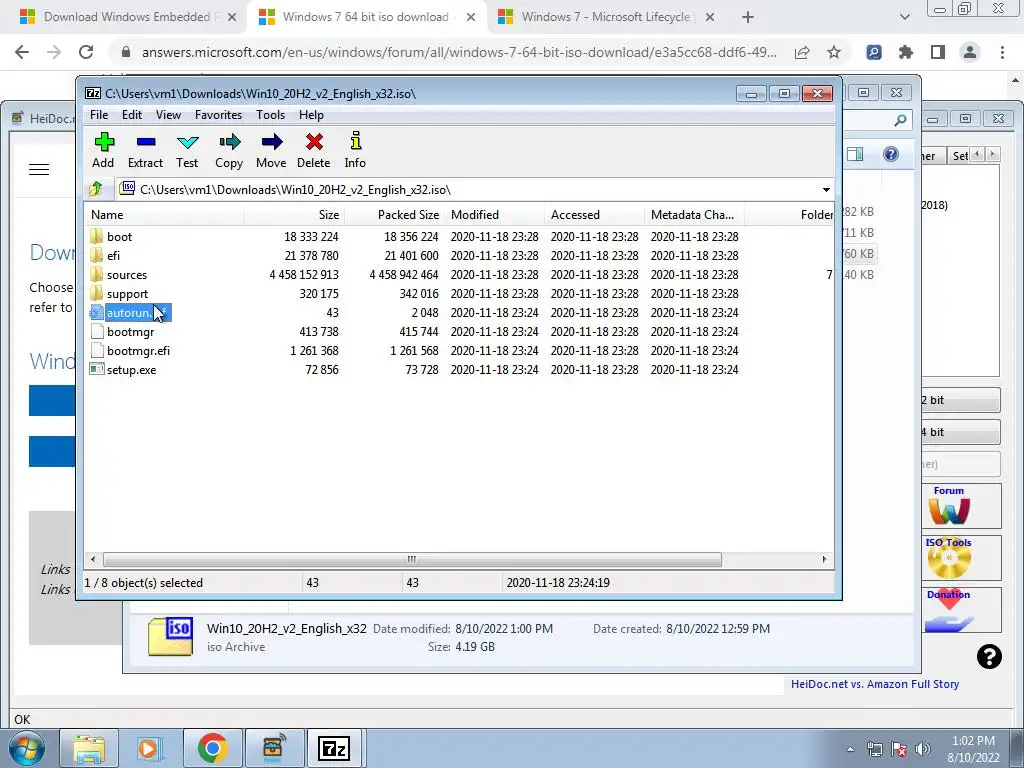Close the Windows 7 64 bit iso tab
Image resolution: width=1024 pixels, height=768 pixels.
[x=471, y=18]
